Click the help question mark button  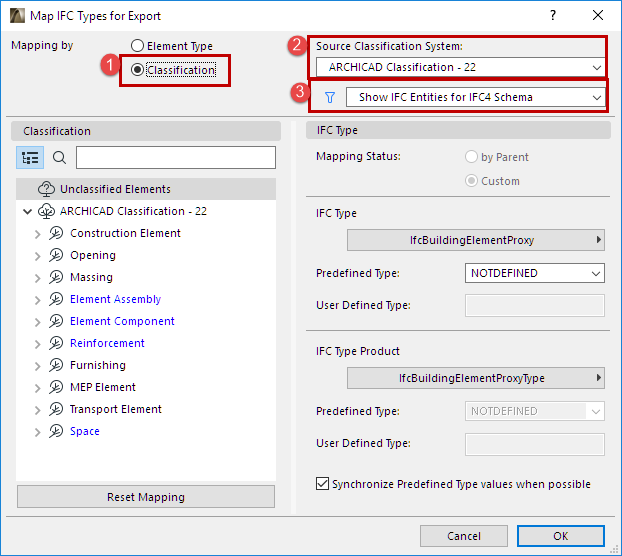coord(553,15)
